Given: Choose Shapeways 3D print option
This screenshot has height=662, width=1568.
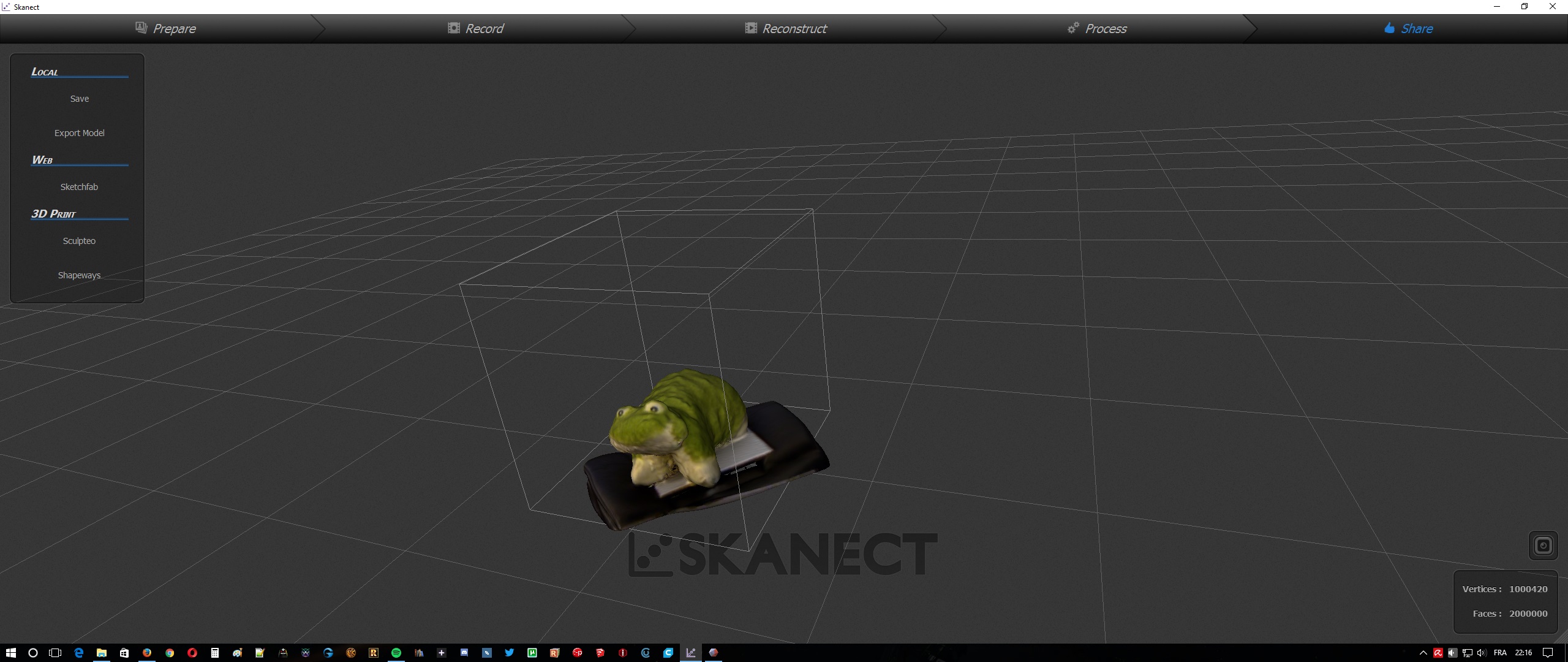Looking at the screenshot, I should pos(79,275).
